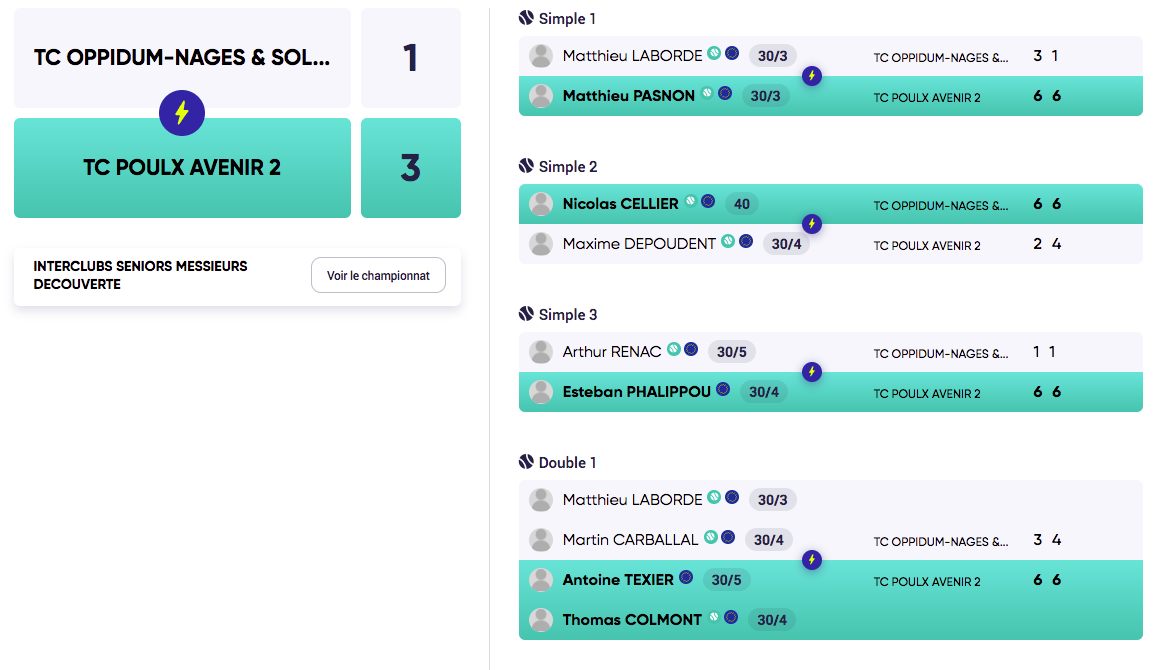
Task: Click Nicolas CELLIER's 40 ranking badge
Action: point(741,204)
